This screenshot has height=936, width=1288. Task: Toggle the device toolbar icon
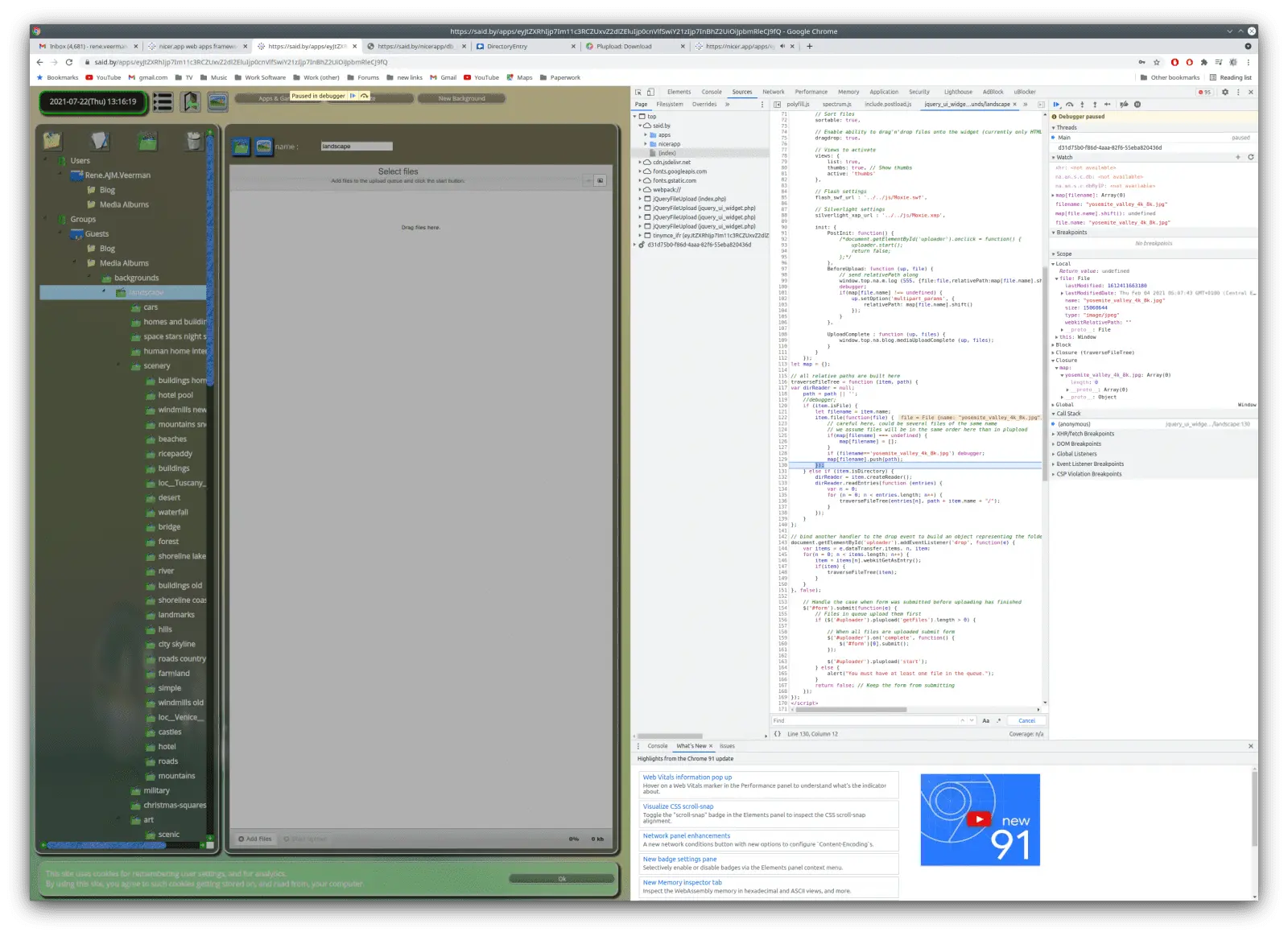pos(650,92)
